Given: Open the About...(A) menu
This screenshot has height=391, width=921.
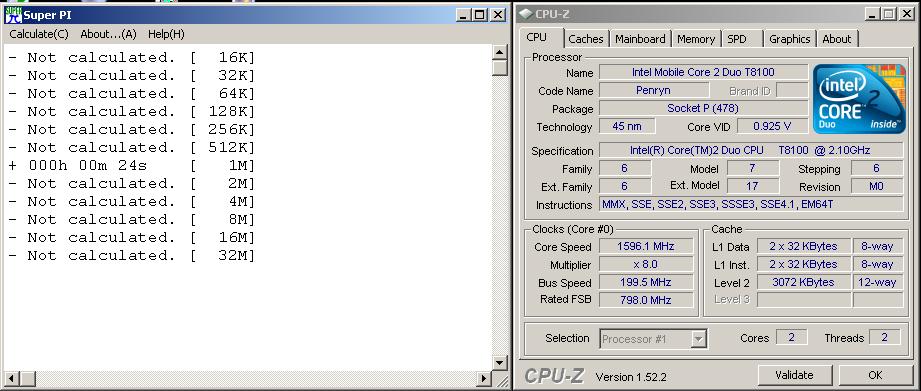Looking at the screenshot, I should pos(108,34).
